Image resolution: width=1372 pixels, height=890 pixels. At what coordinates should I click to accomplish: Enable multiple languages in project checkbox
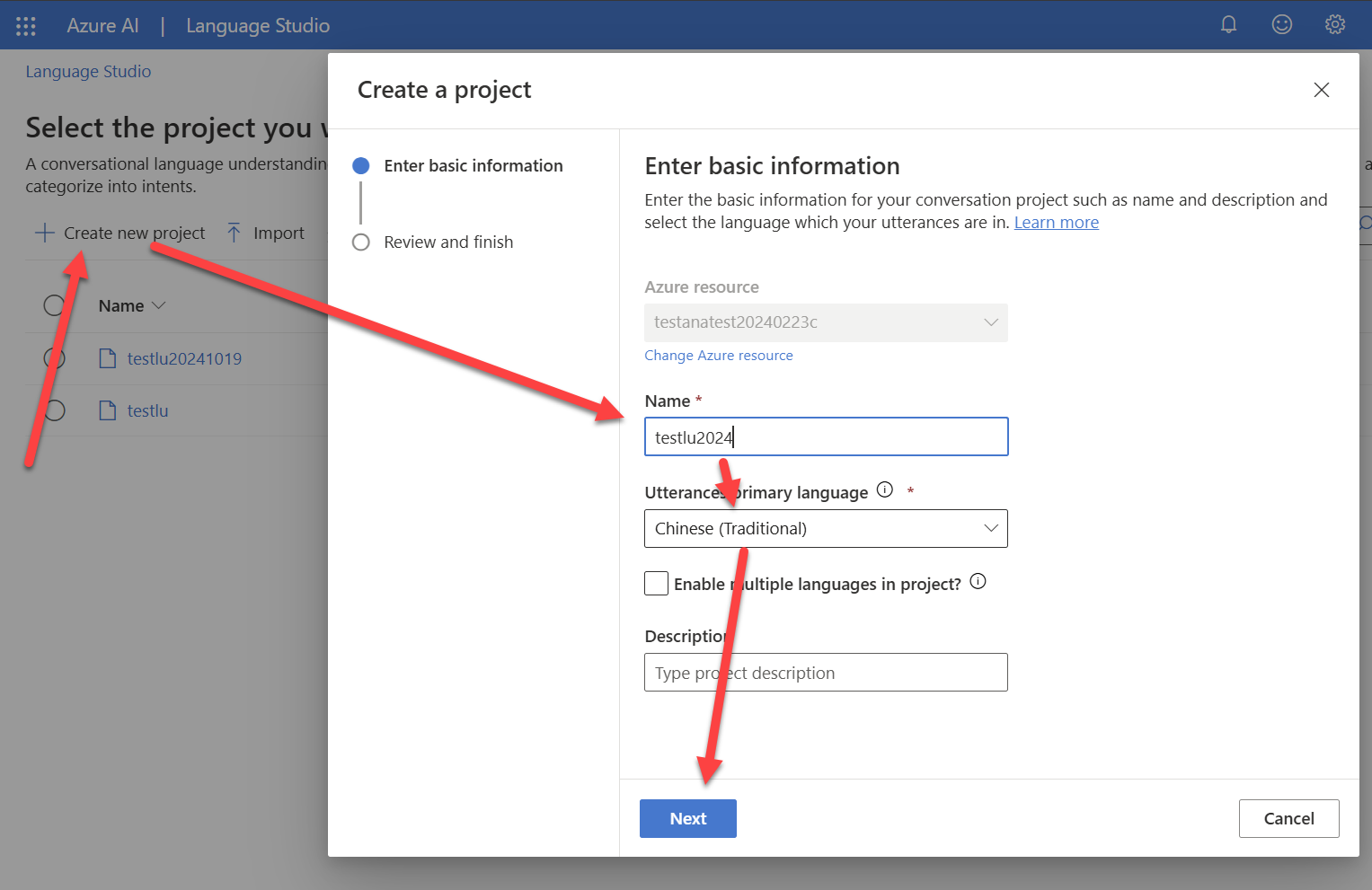coord(656,583)
